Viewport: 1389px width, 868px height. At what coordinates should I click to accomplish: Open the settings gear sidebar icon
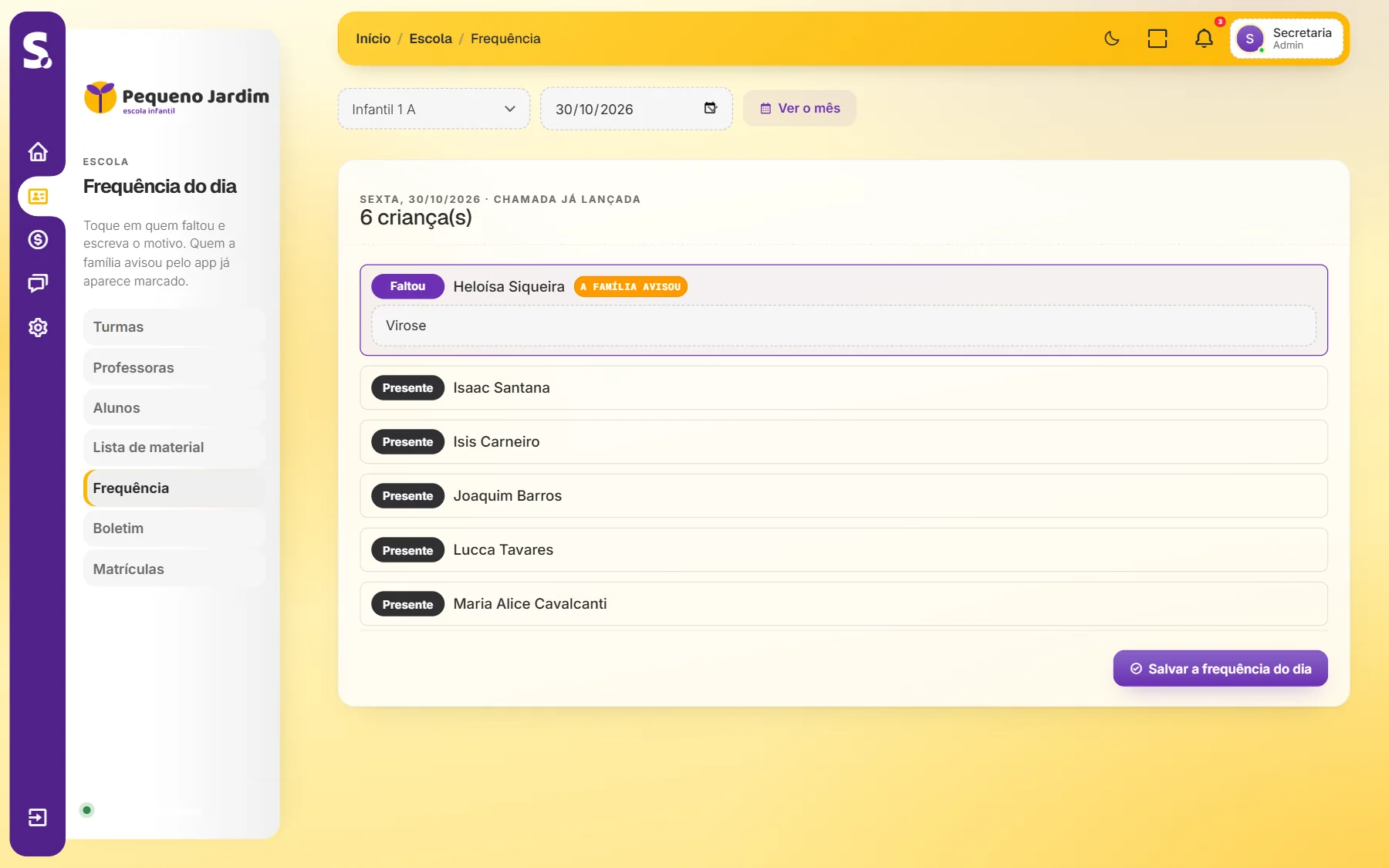(38, 327)
